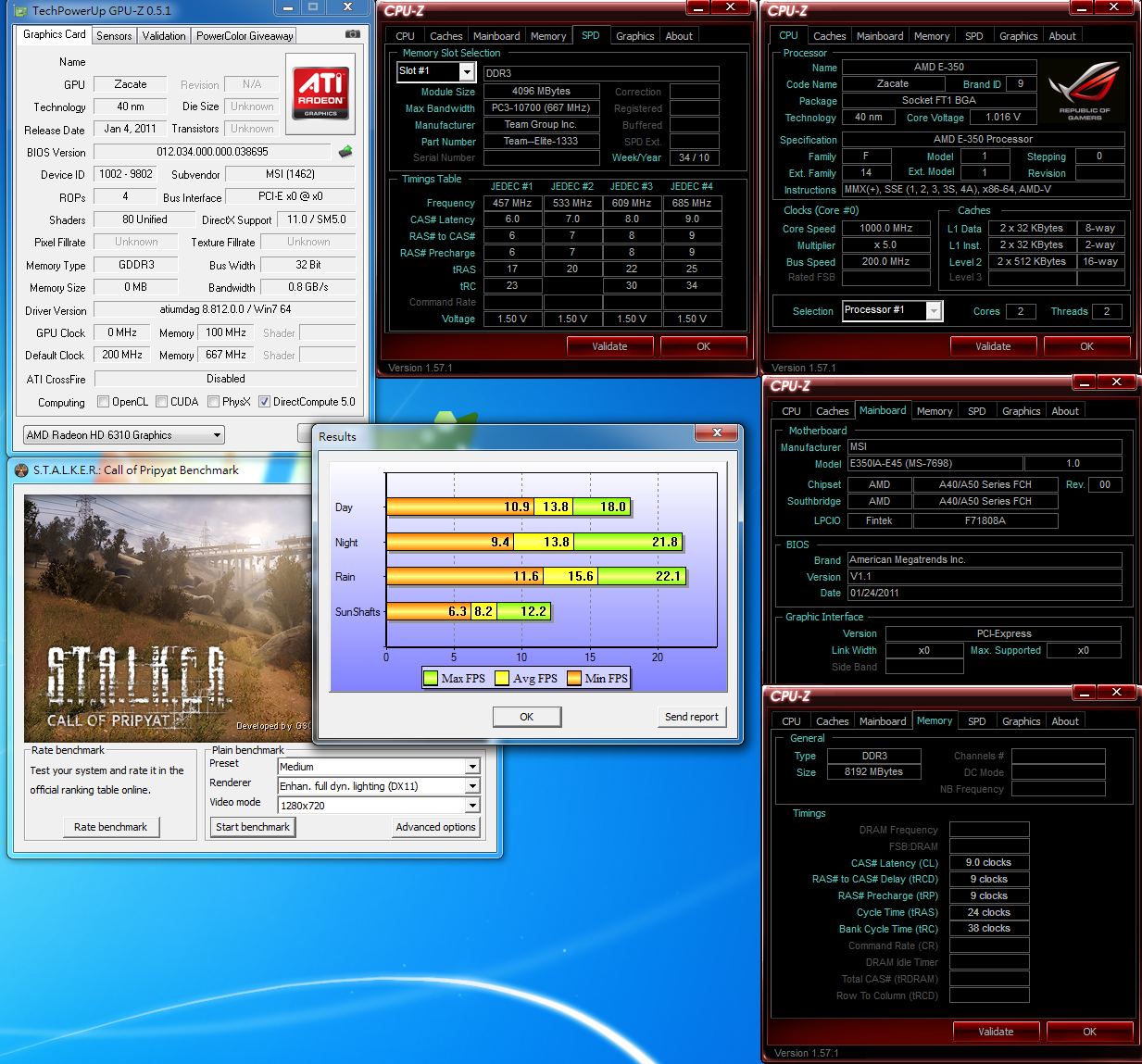
Task: Click OK in the Results dialog
Action: click(x=527, y=717)
